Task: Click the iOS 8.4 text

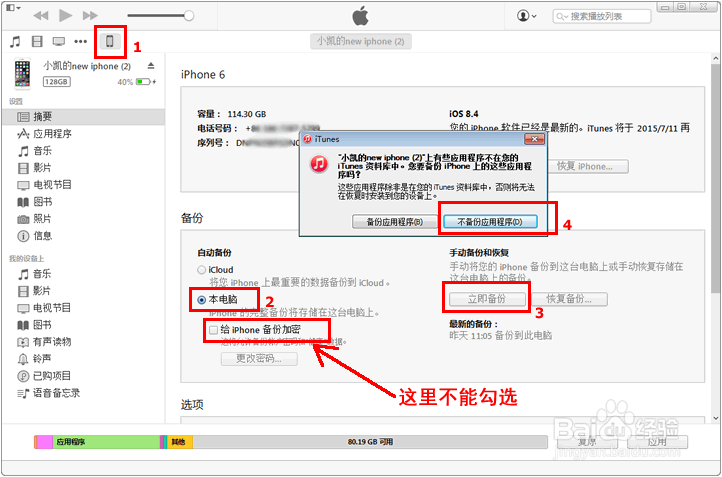Action: (464, 114)
